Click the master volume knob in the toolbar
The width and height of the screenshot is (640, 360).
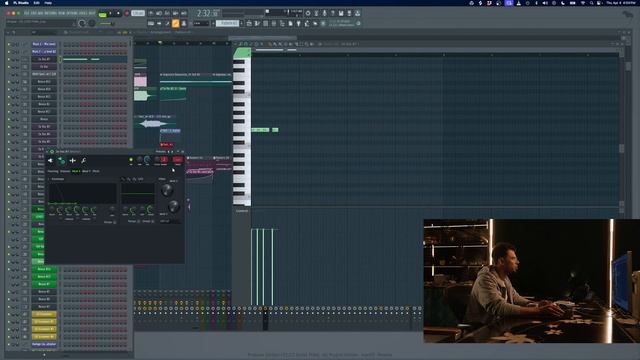coord(82,23)
